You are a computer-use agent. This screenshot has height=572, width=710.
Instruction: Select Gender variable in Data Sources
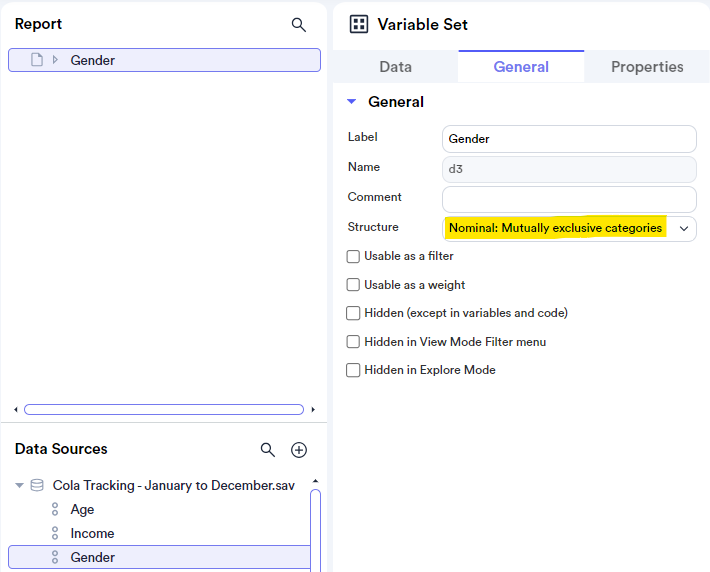[x=159, y=557]
